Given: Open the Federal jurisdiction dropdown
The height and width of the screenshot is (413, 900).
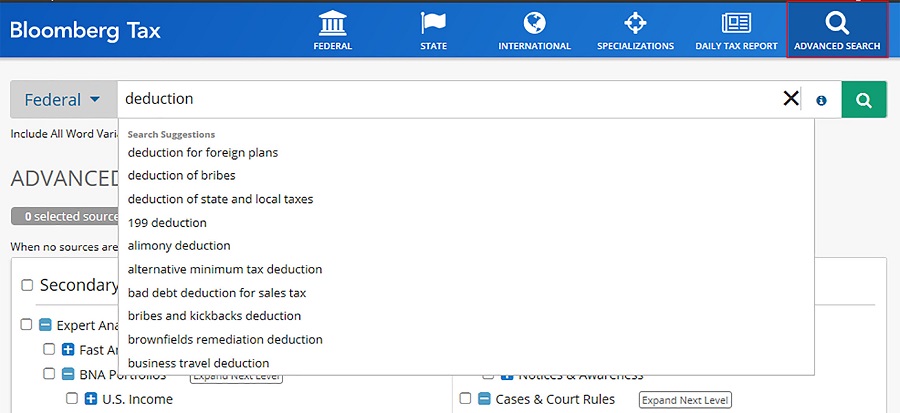Looking at the screenshot, I should click(x=63, y=100).
